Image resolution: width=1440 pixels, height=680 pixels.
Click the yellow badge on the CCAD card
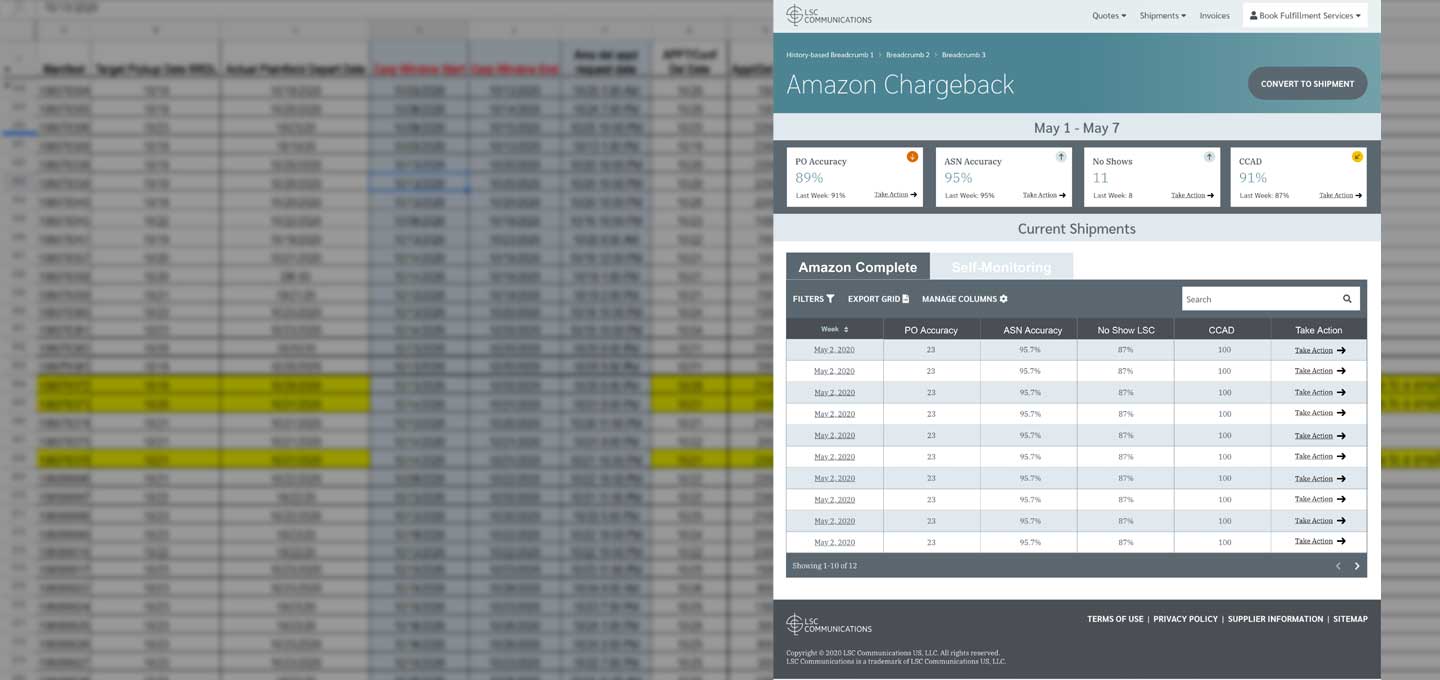pos(1357,156)
